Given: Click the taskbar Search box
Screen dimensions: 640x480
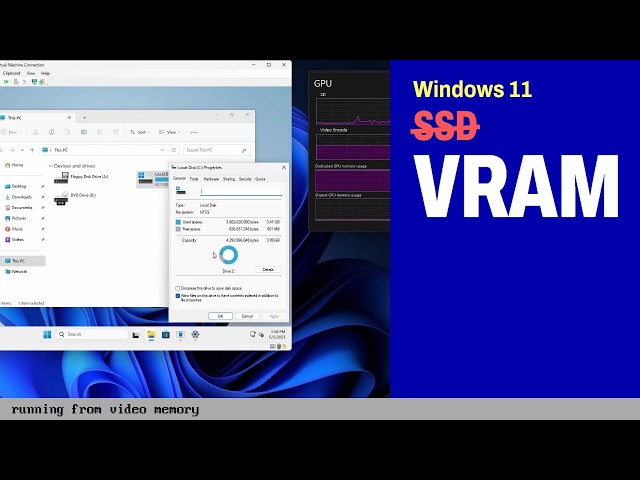Looking at the screenshot, I should point(92,335).
